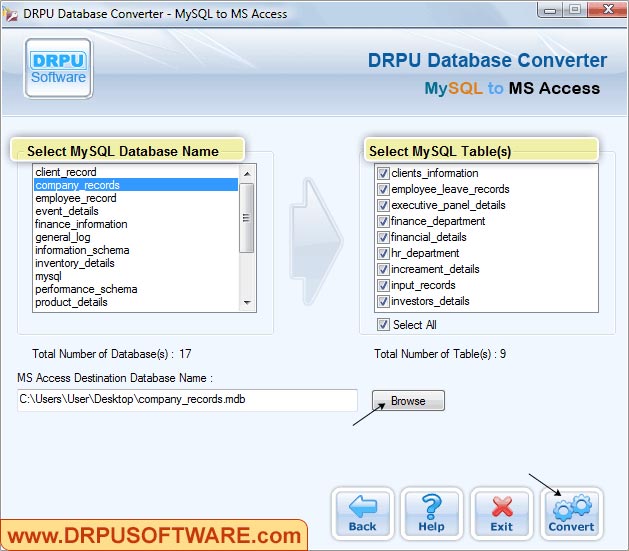Uncheck the employee_leave_records table
This screenshot has width=629, height=551.
point(383,189)
